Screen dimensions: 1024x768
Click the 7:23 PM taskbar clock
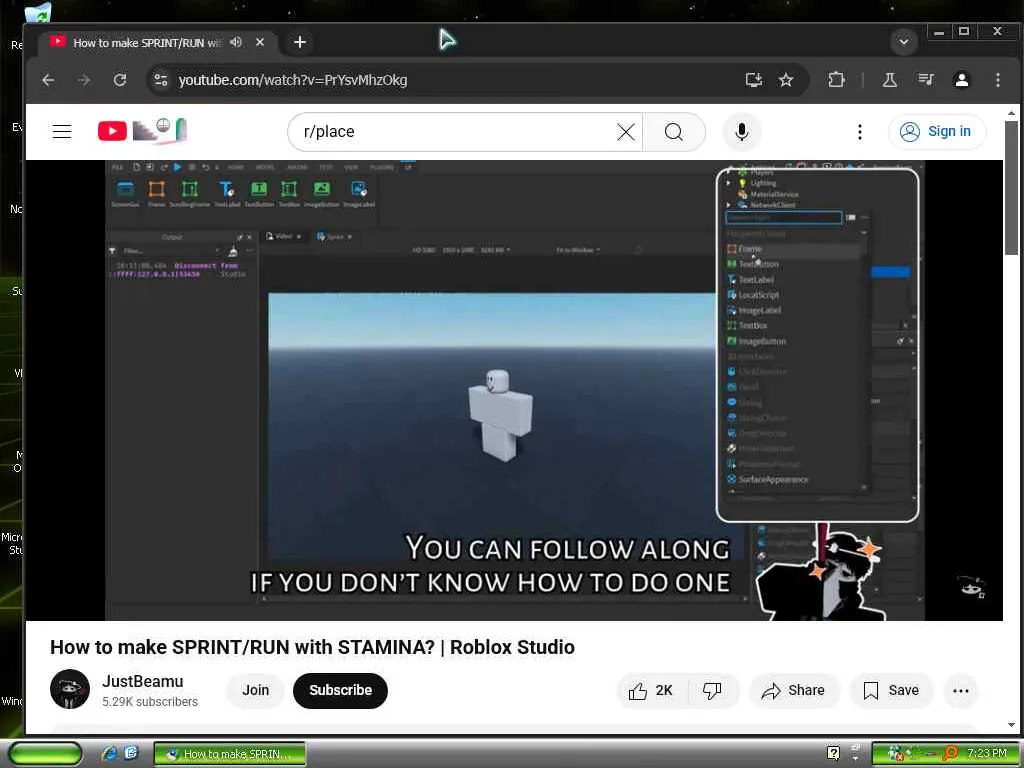pyautogui.click(x=987, y=753)
